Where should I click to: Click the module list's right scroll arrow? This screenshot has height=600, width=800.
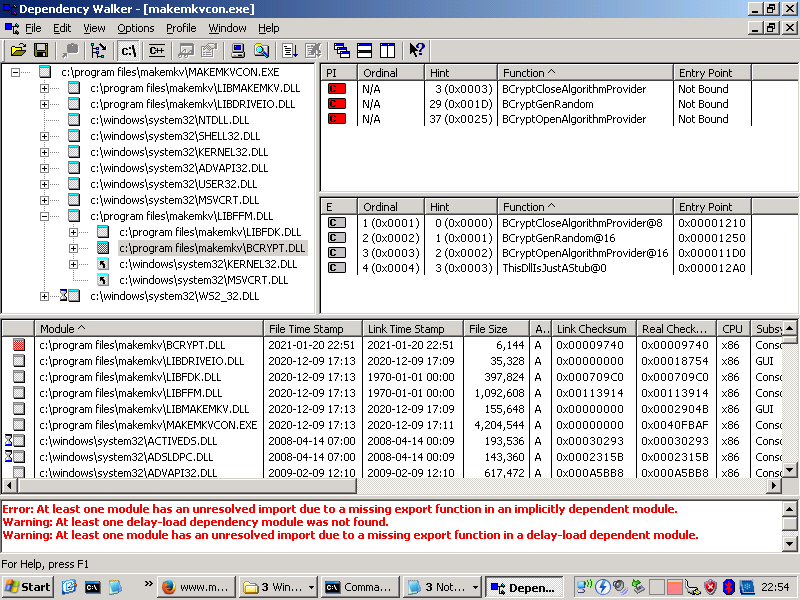(774, 485)
